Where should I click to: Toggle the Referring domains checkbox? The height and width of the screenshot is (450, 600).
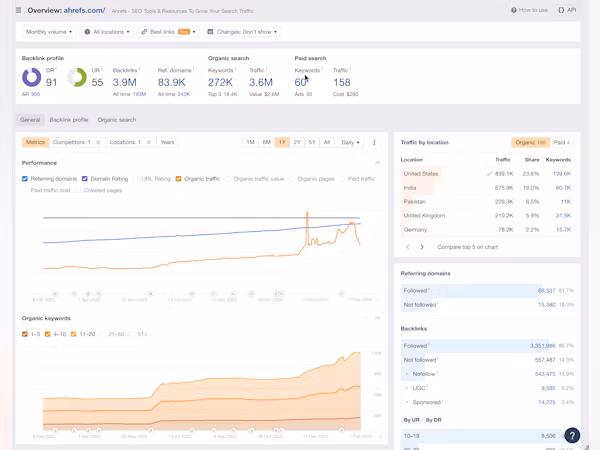tap(25, 179)
